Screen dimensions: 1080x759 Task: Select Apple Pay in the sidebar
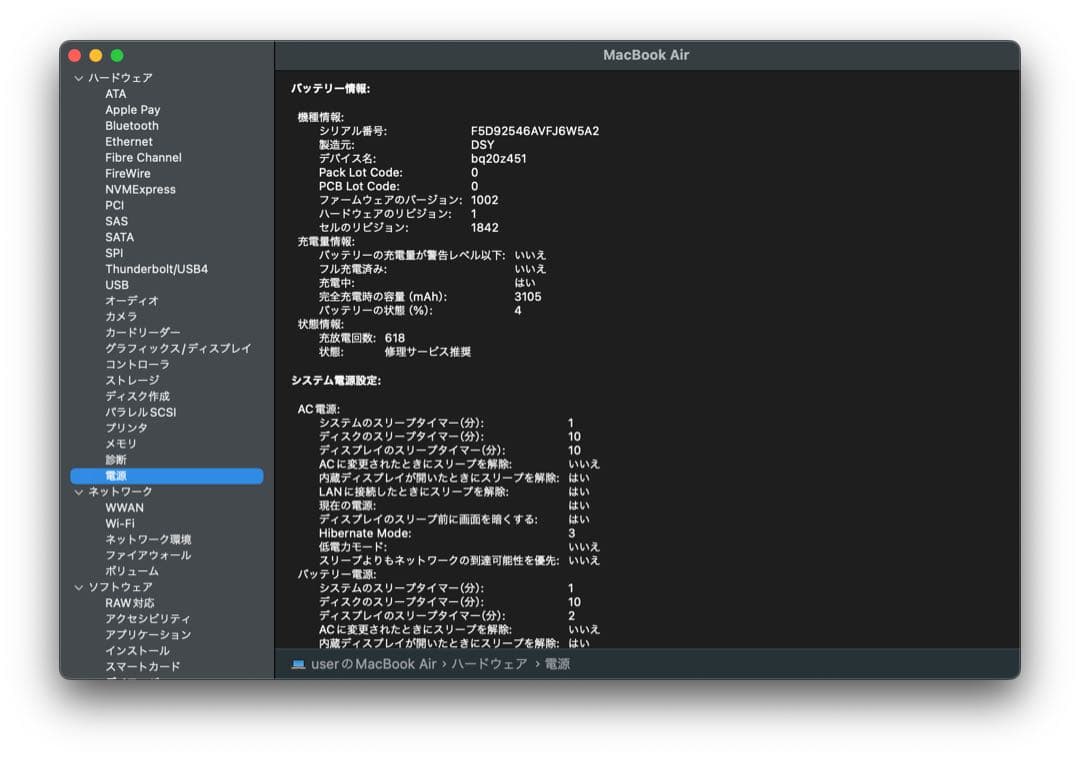[132, 109]
